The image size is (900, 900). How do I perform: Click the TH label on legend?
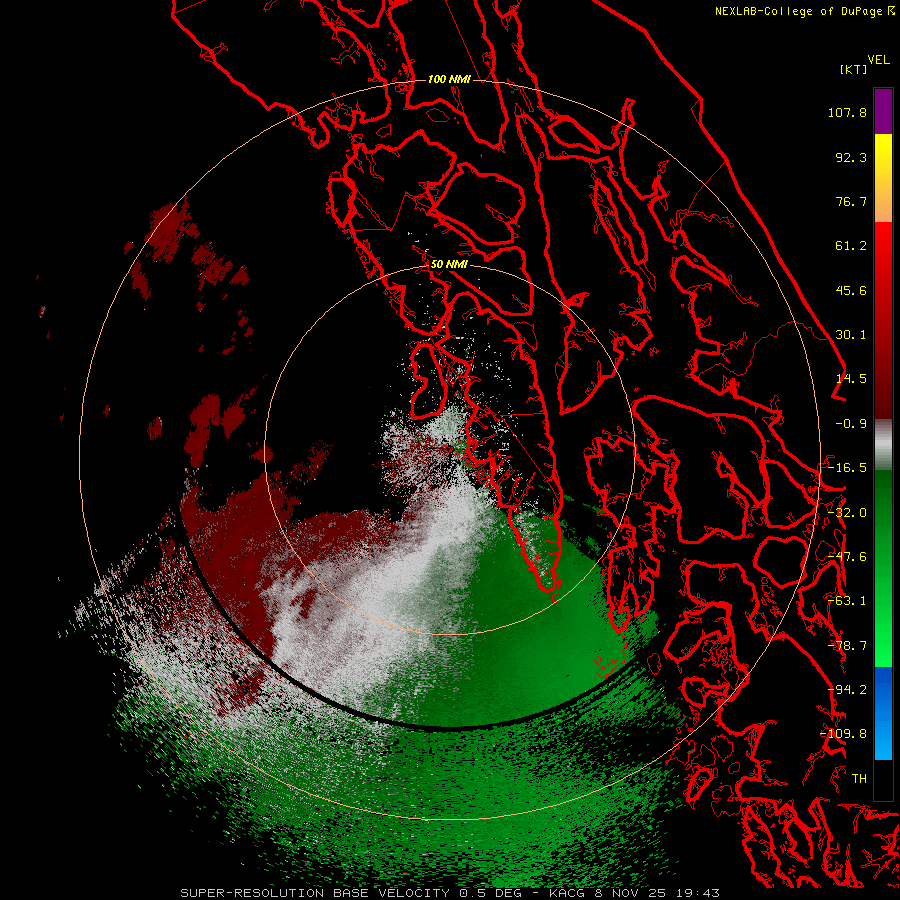click(x=859, y=779)
